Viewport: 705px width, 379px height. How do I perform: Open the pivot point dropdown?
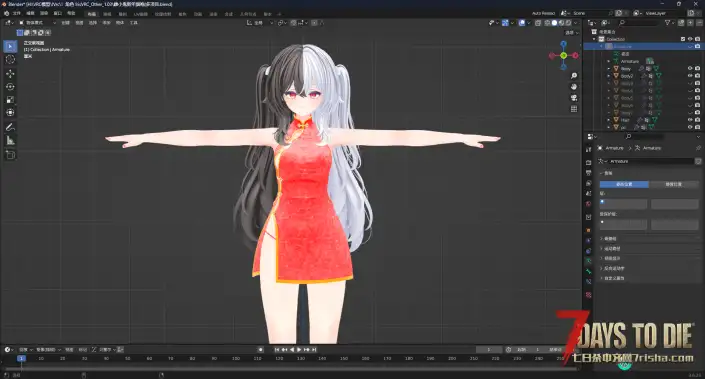(x=282, y=22)
